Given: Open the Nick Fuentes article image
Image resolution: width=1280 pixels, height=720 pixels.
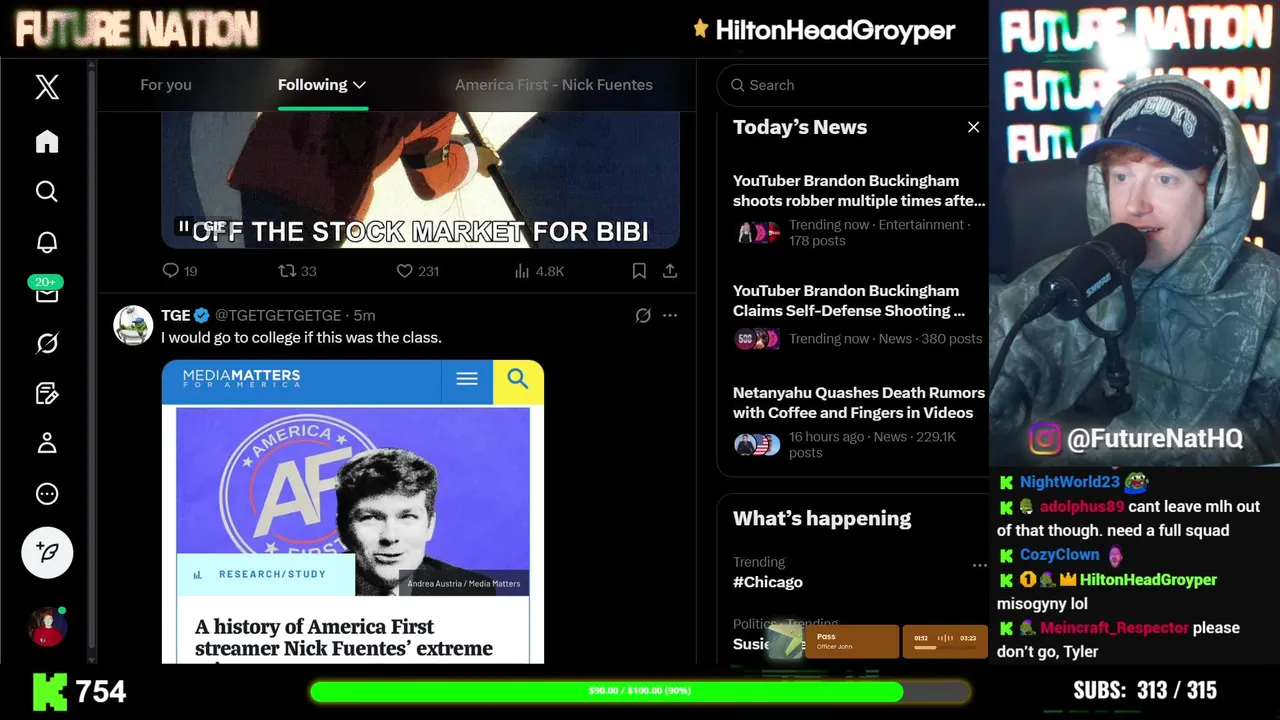Looking at the screenshot, I should tap(353, 502).
